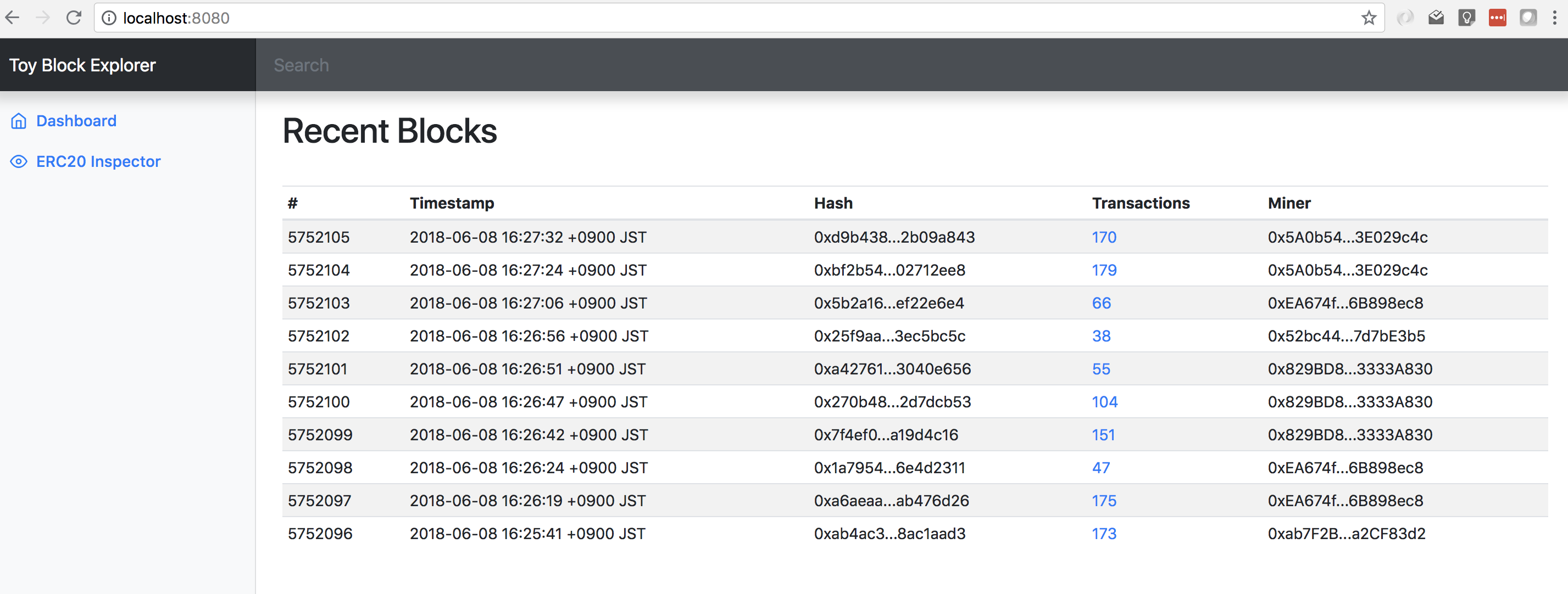1568x594 pixels.
Task: Open the ERC20 Inspector sidebar link
Action: pyautogui.click(x=98, y=162)
